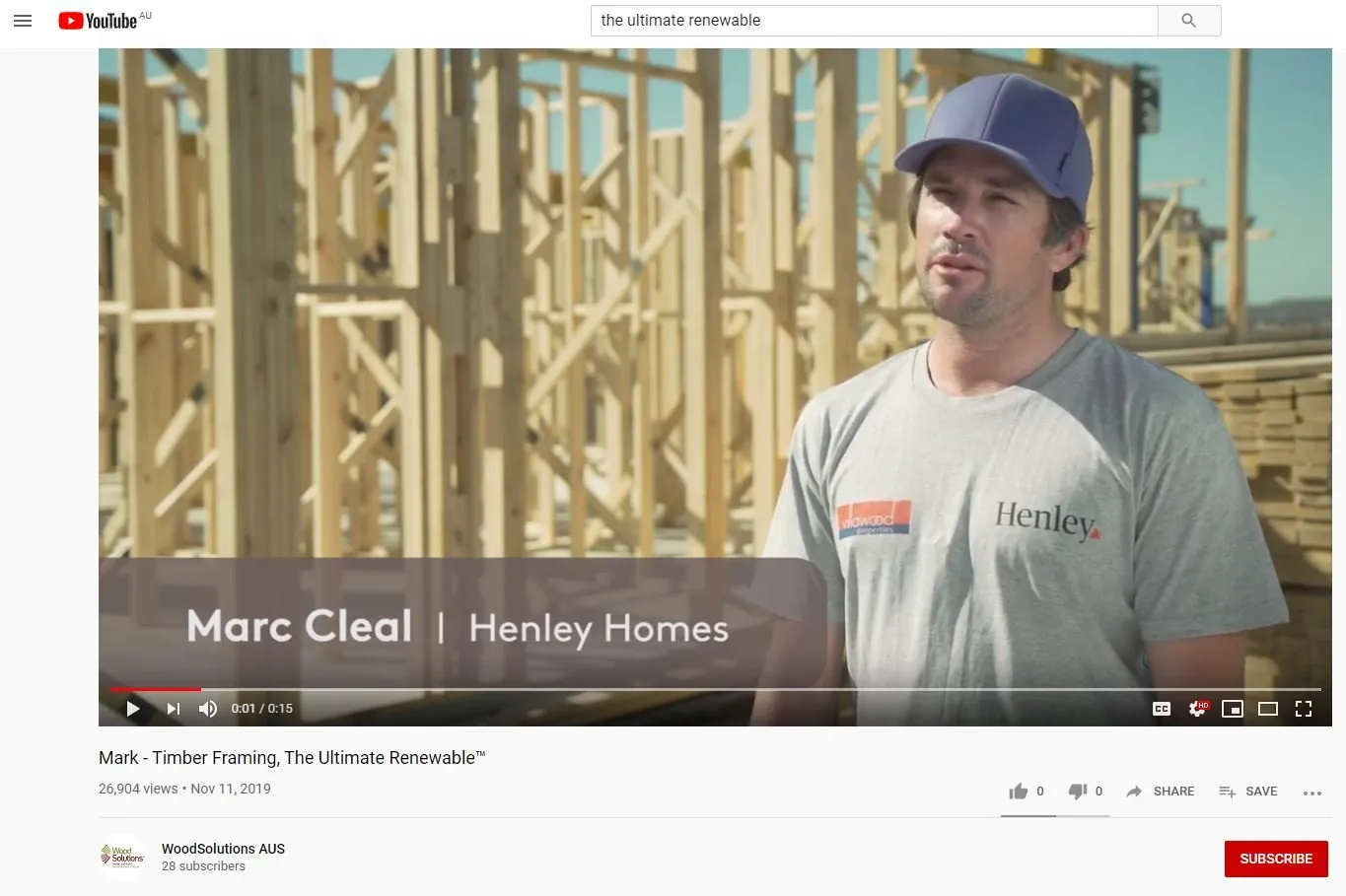Like the video with thumbs up
The image size is (1346, 896).
click(1027, 792)
